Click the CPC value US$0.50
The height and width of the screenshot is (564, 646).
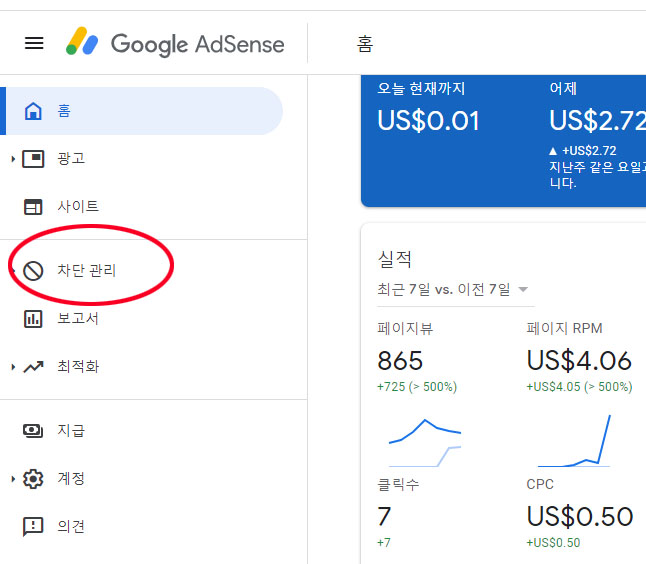click(x=580, y=517)
